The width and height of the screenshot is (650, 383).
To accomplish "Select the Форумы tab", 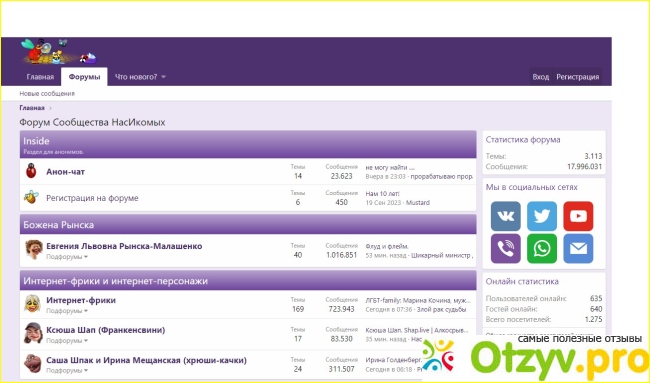I will [84, 77].
